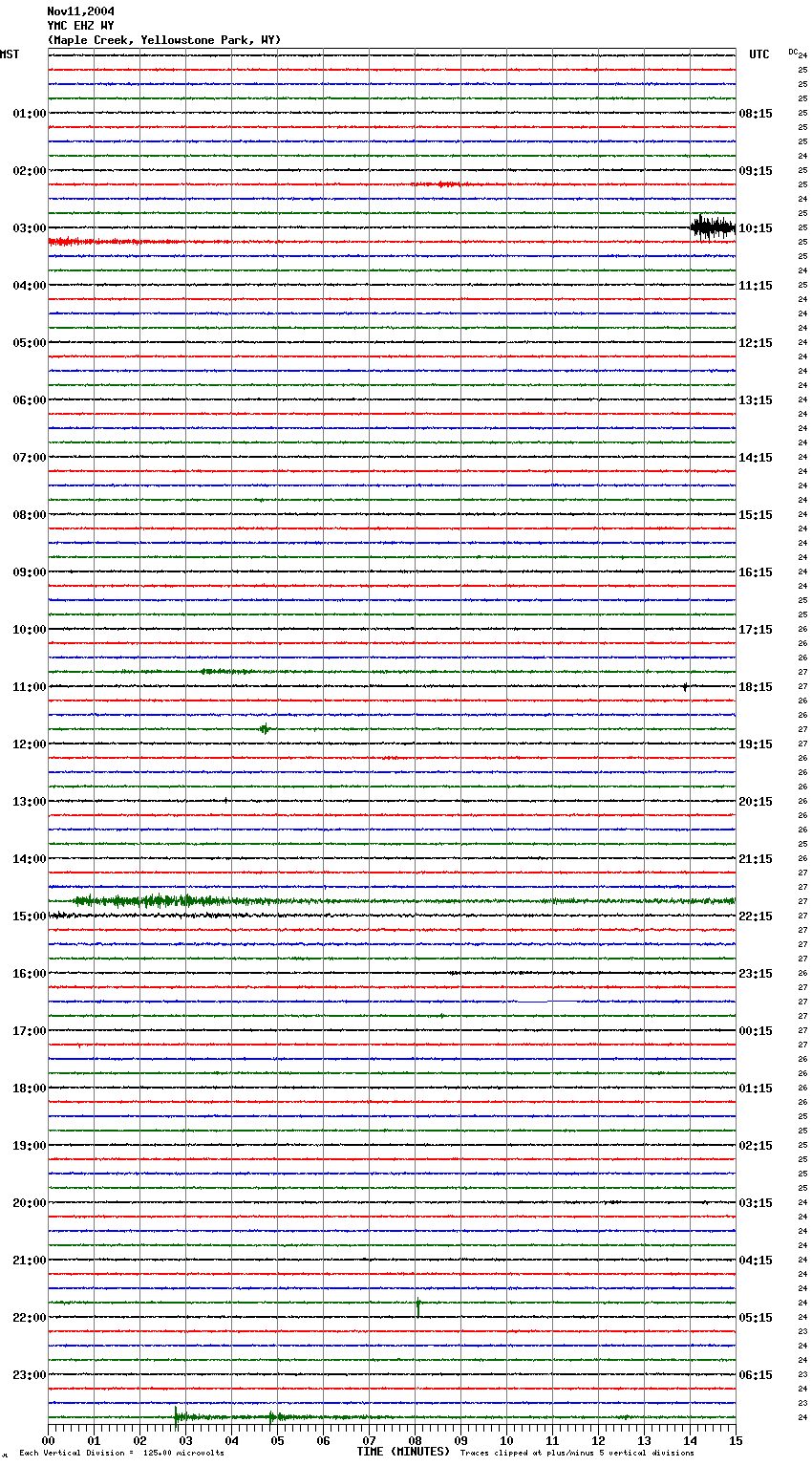Select the 10:00 MST row label
The width and height of the screenshot is (812, 1466).
point(30,630)
